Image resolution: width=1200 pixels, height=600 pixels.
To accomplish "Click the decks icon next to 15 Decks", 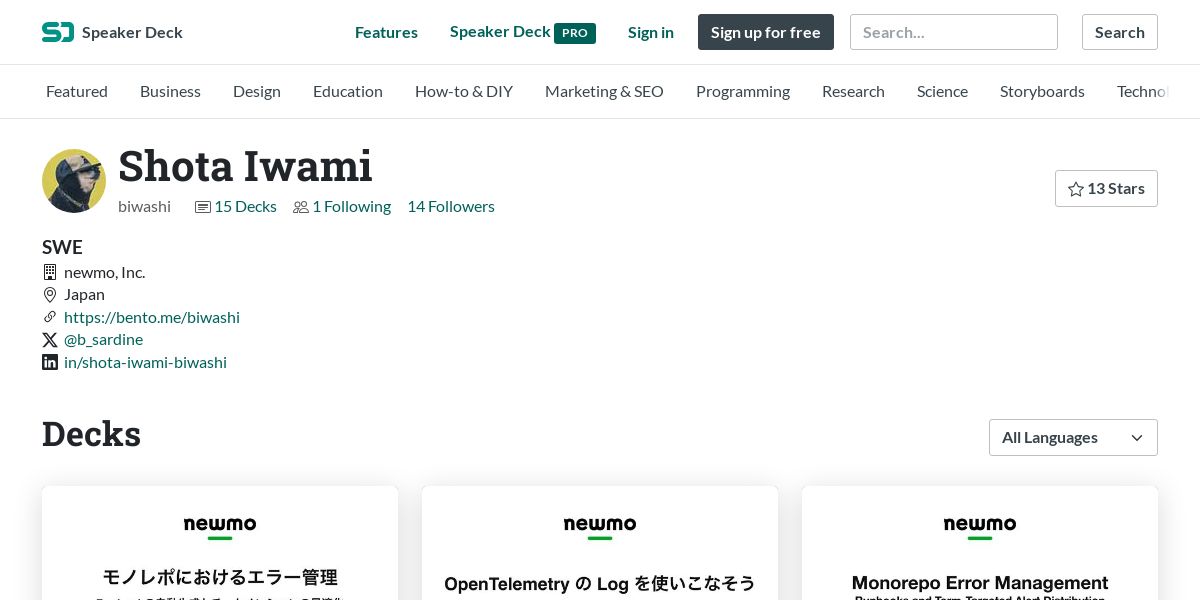I will coord(203,207).
